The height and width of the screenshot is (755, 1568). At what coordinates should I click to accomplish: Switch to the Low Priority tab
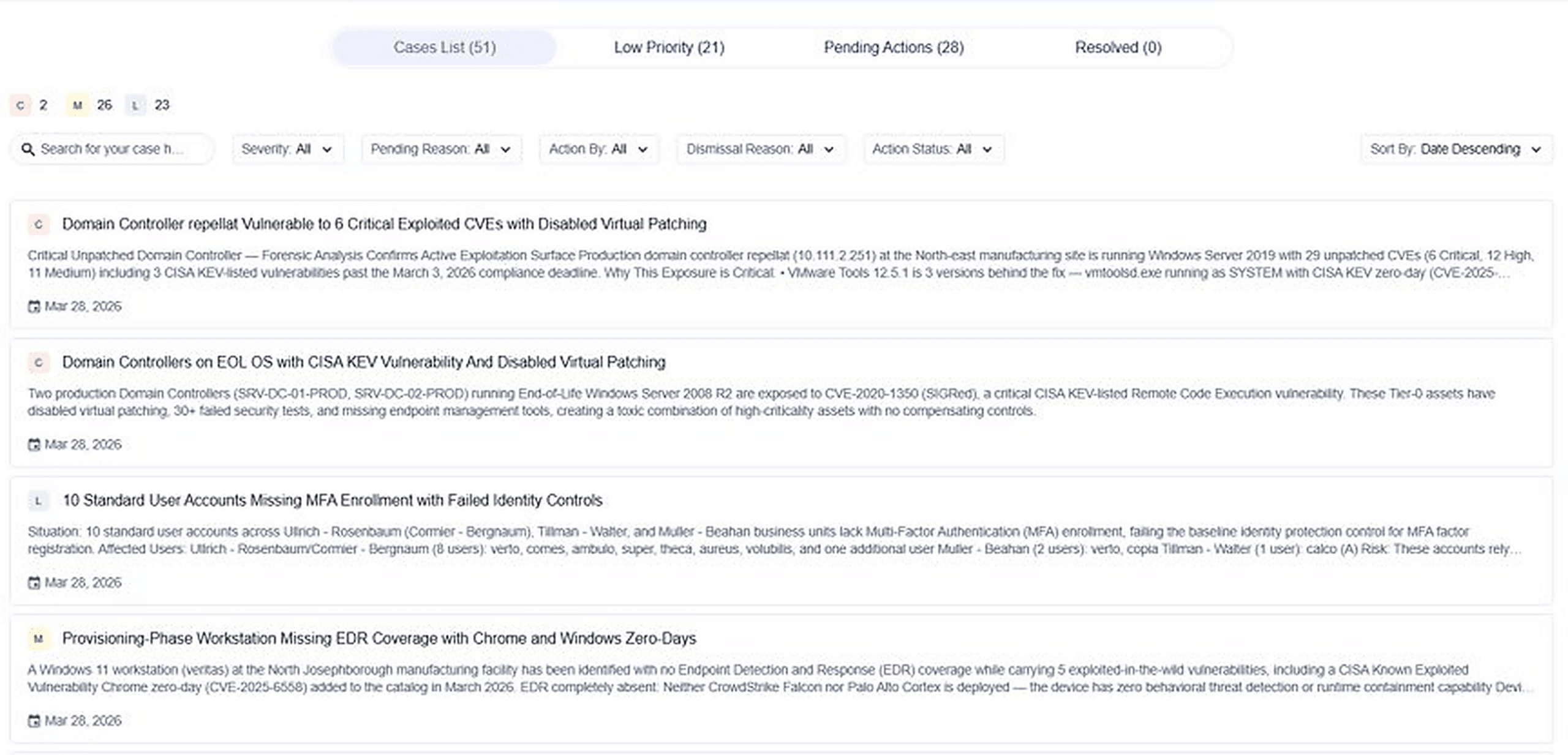coord(669,48)
